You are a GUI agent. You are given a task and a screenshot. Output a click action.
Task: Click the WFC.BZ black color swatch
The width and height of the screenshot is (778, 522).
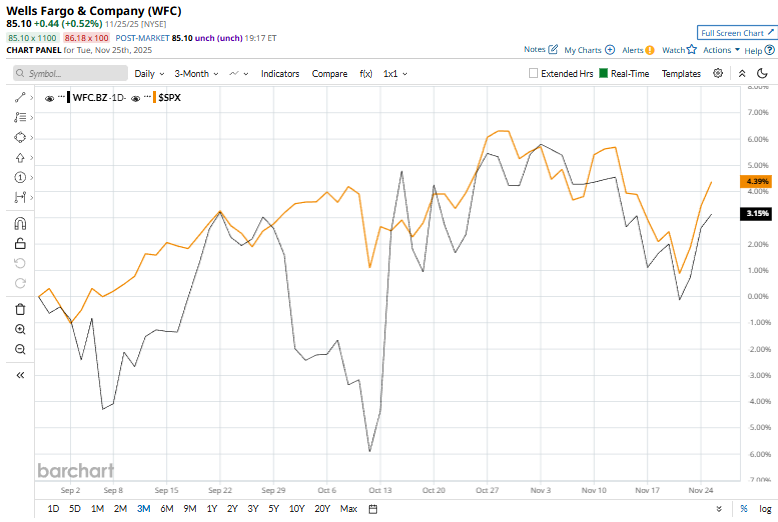tap(68, 97)
